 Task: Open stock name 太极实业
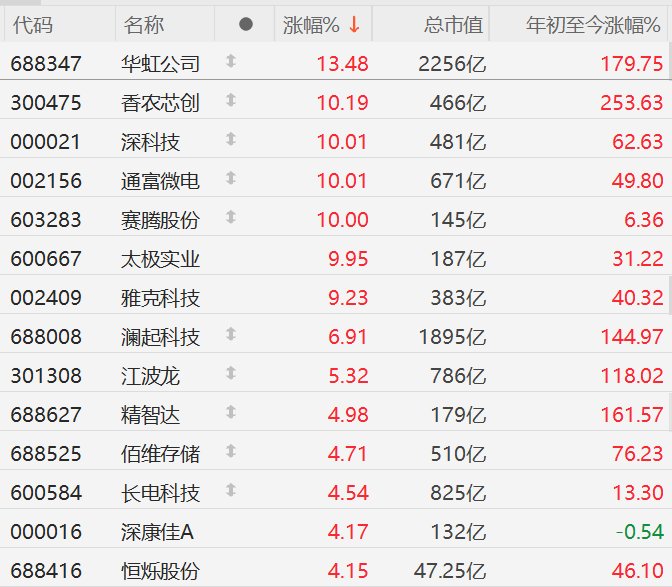(160, 259)
